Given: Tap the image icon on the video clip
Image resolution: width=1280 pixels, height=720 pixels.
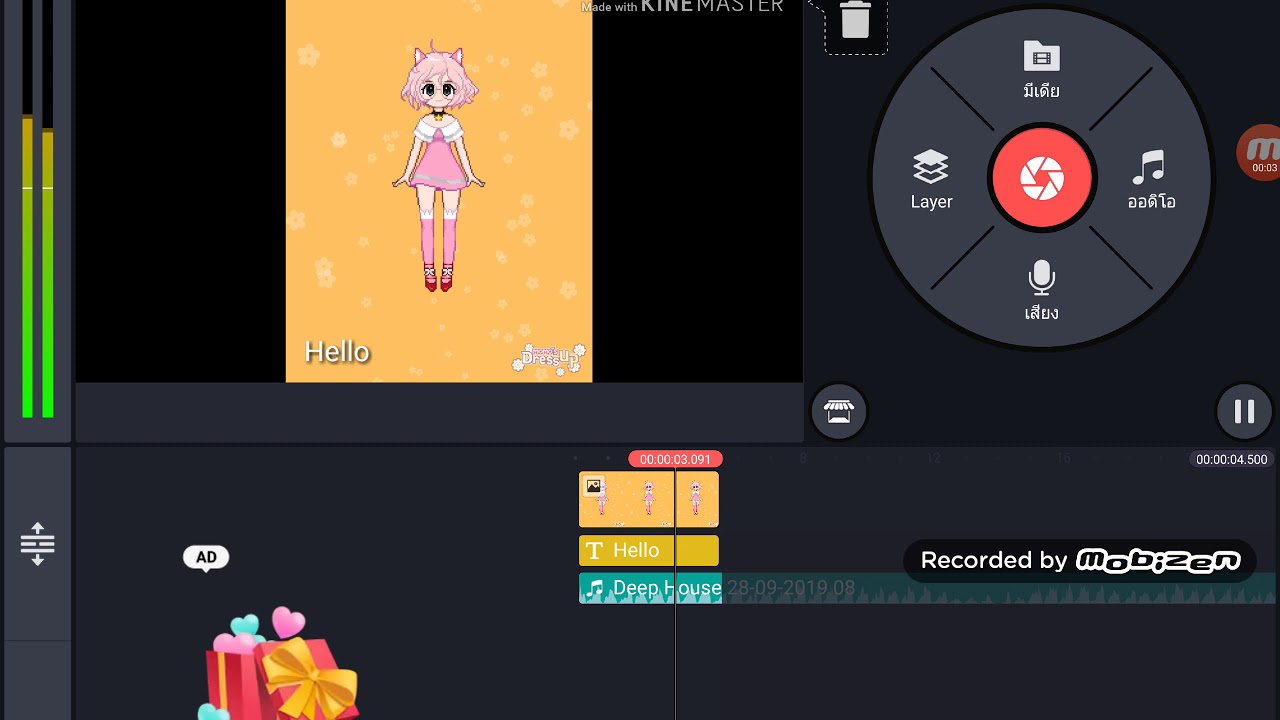Looking at the screenshot, I should (594, 486).
